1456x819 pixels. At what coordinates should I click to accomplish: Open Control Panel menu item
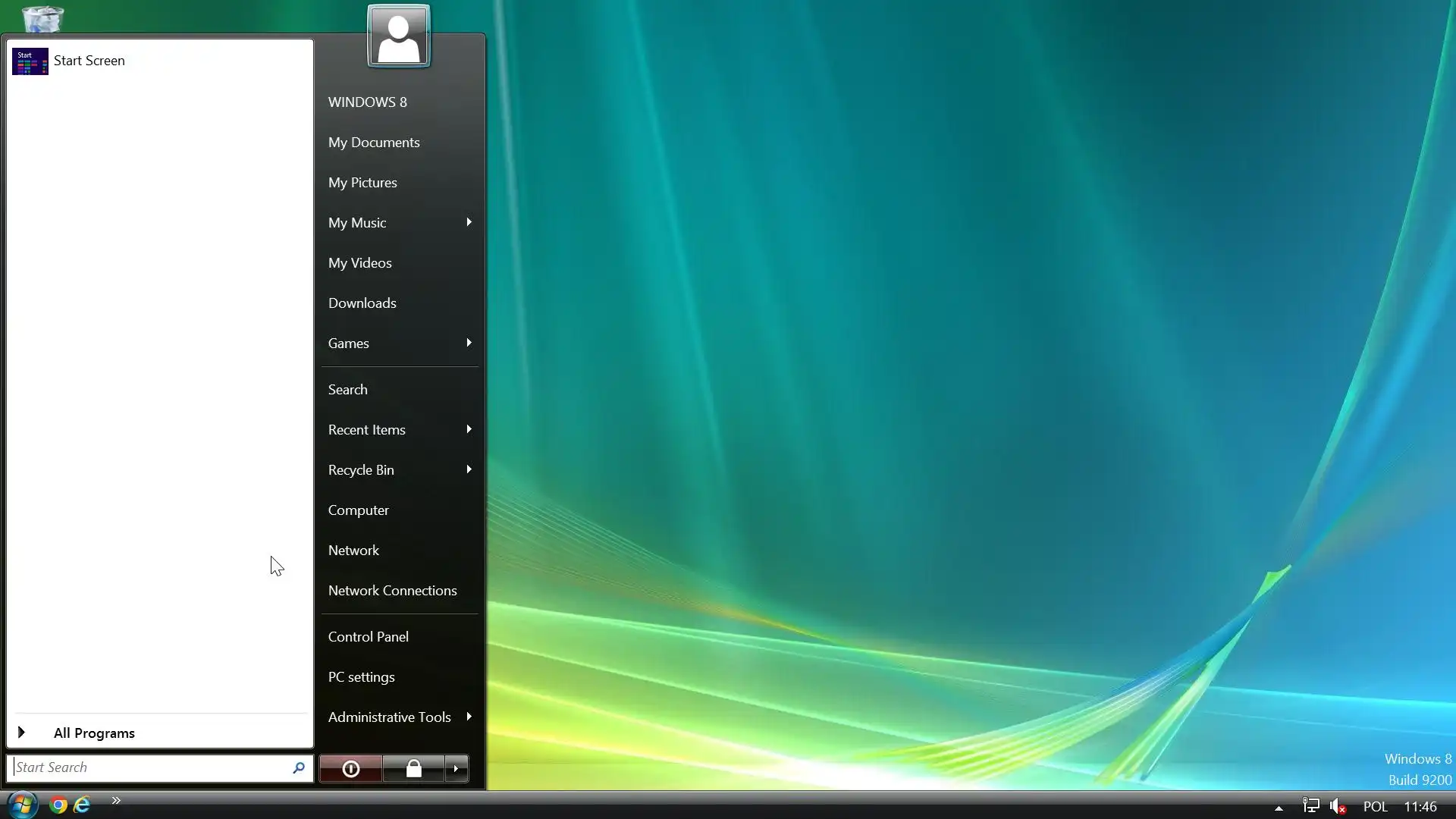coord(368,636)
